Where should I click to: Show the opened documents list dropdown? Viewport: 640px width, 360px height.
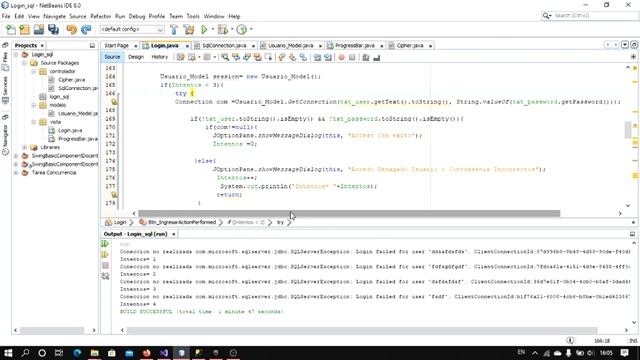tap(625, 45)
